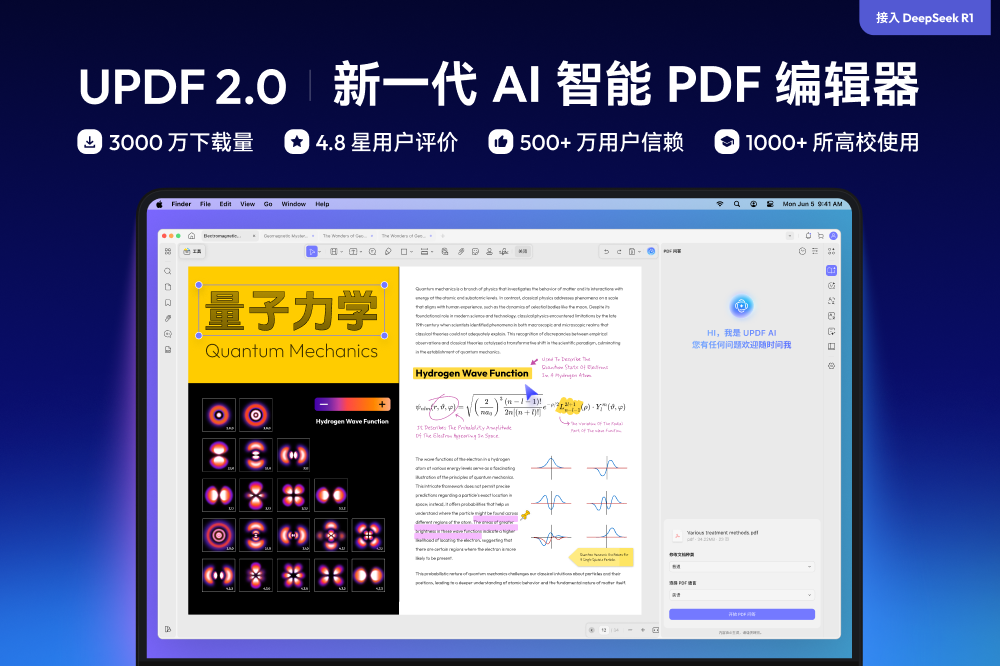Click the Wi-Fi icon in menu bar
Screen dimensions: 1000x666
tap(720, 204)
